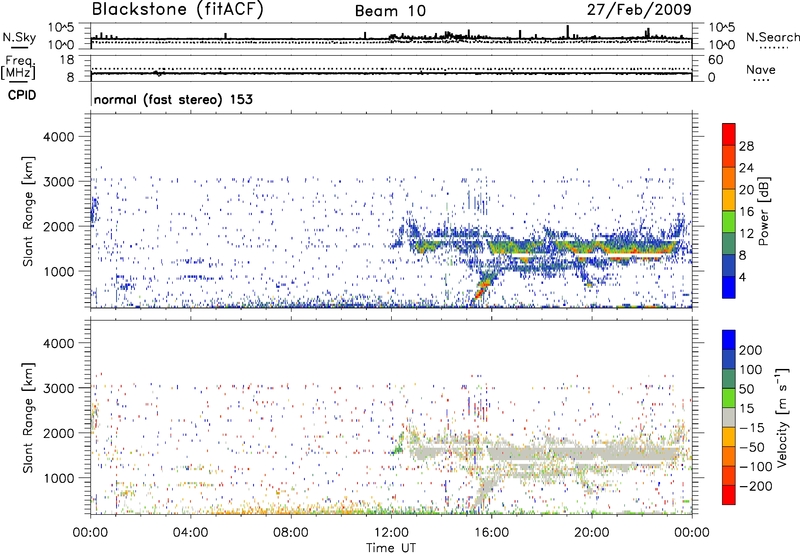The image size is (800, 554).
Task: Pick the gray segment of Velocity colorbar
Action: 729,418
